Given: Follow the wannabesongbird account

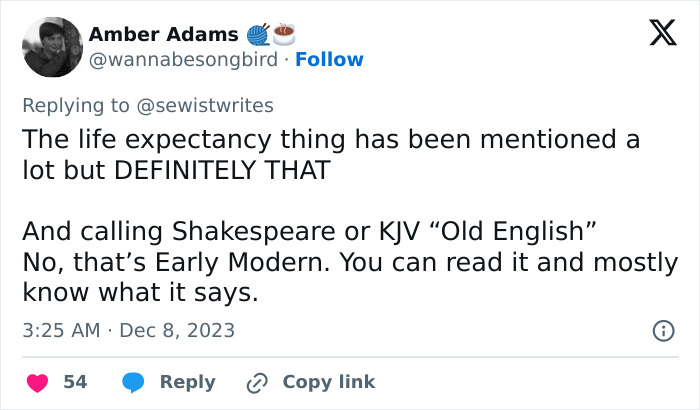Looking at the screenshot, I should coord(329,60).
